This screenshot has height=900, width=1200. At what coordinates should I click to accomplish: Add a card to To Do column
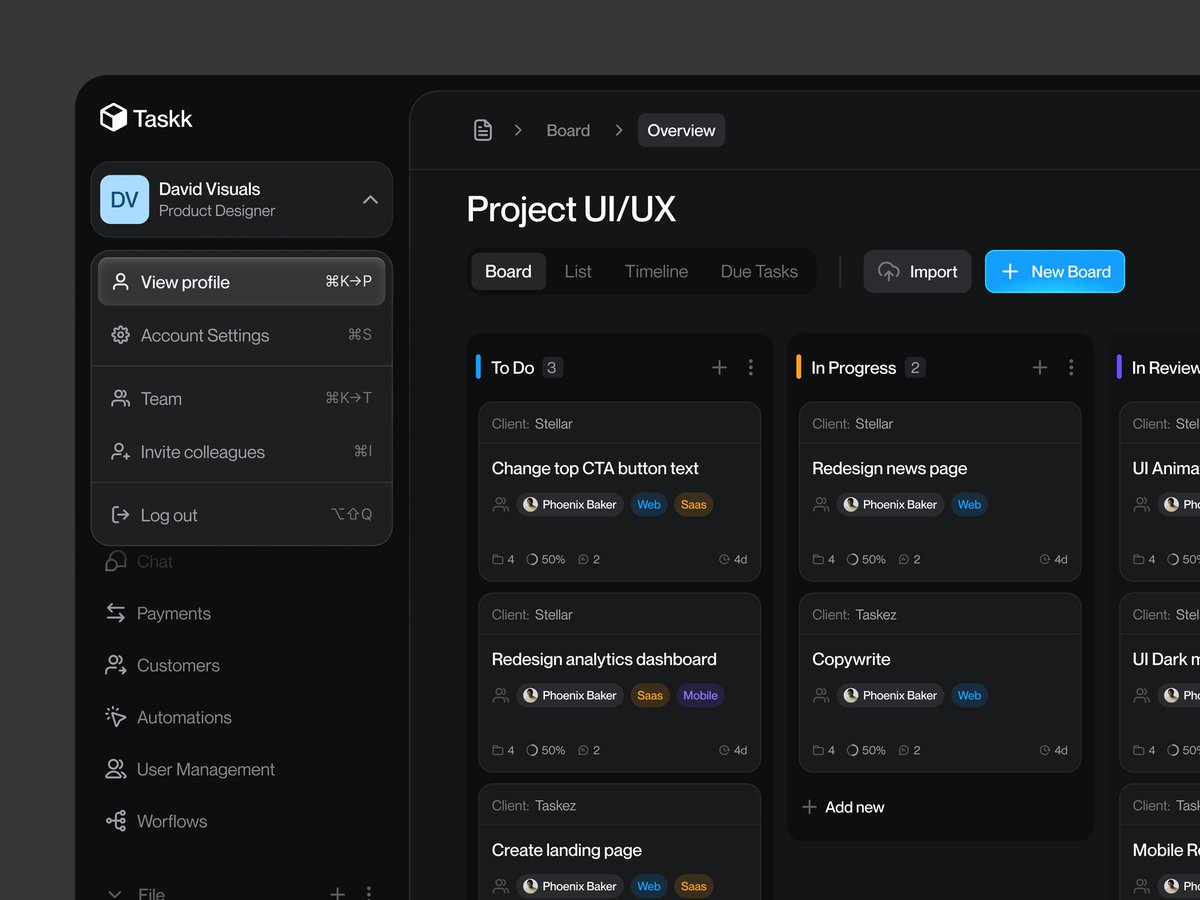[x=719, y=367]
